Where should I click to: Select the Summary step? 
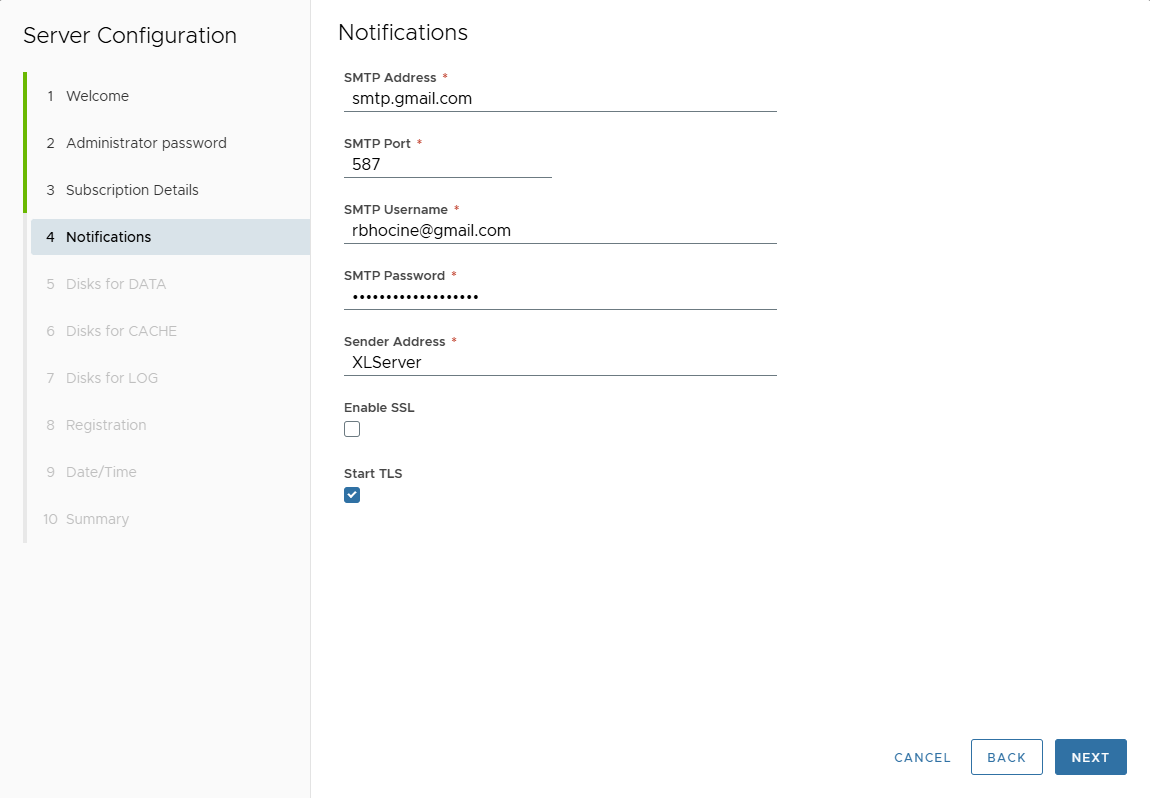click(95, 518)
